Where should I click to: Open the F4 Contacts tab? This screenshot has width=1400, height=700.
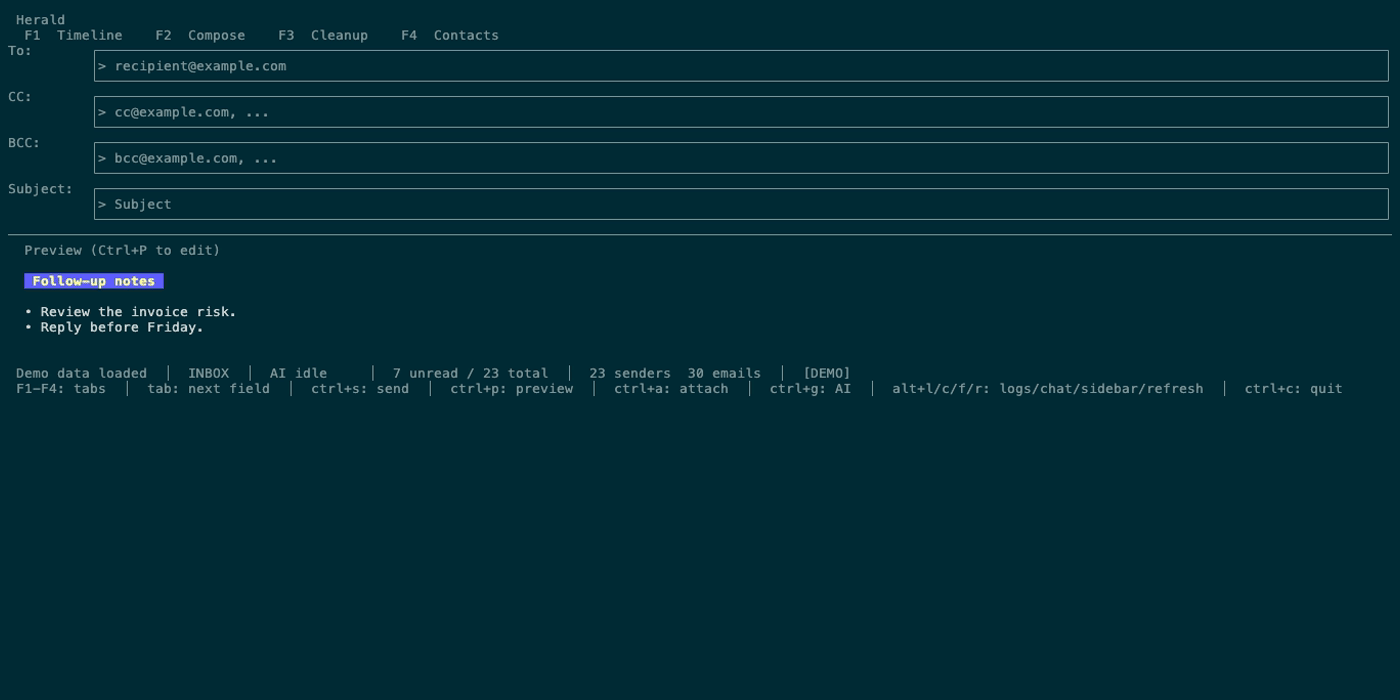[450, 35]
